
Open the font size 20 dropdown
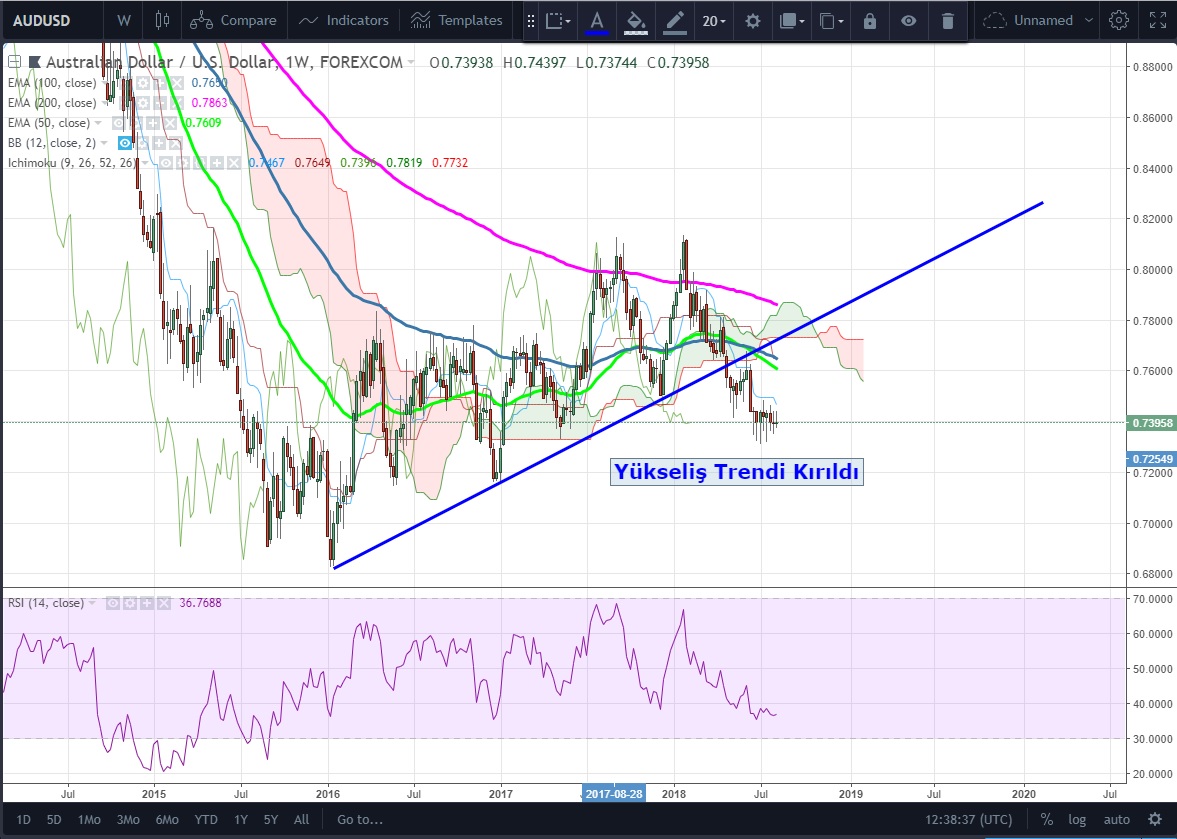pyautogui.click(x=714, y=21)
